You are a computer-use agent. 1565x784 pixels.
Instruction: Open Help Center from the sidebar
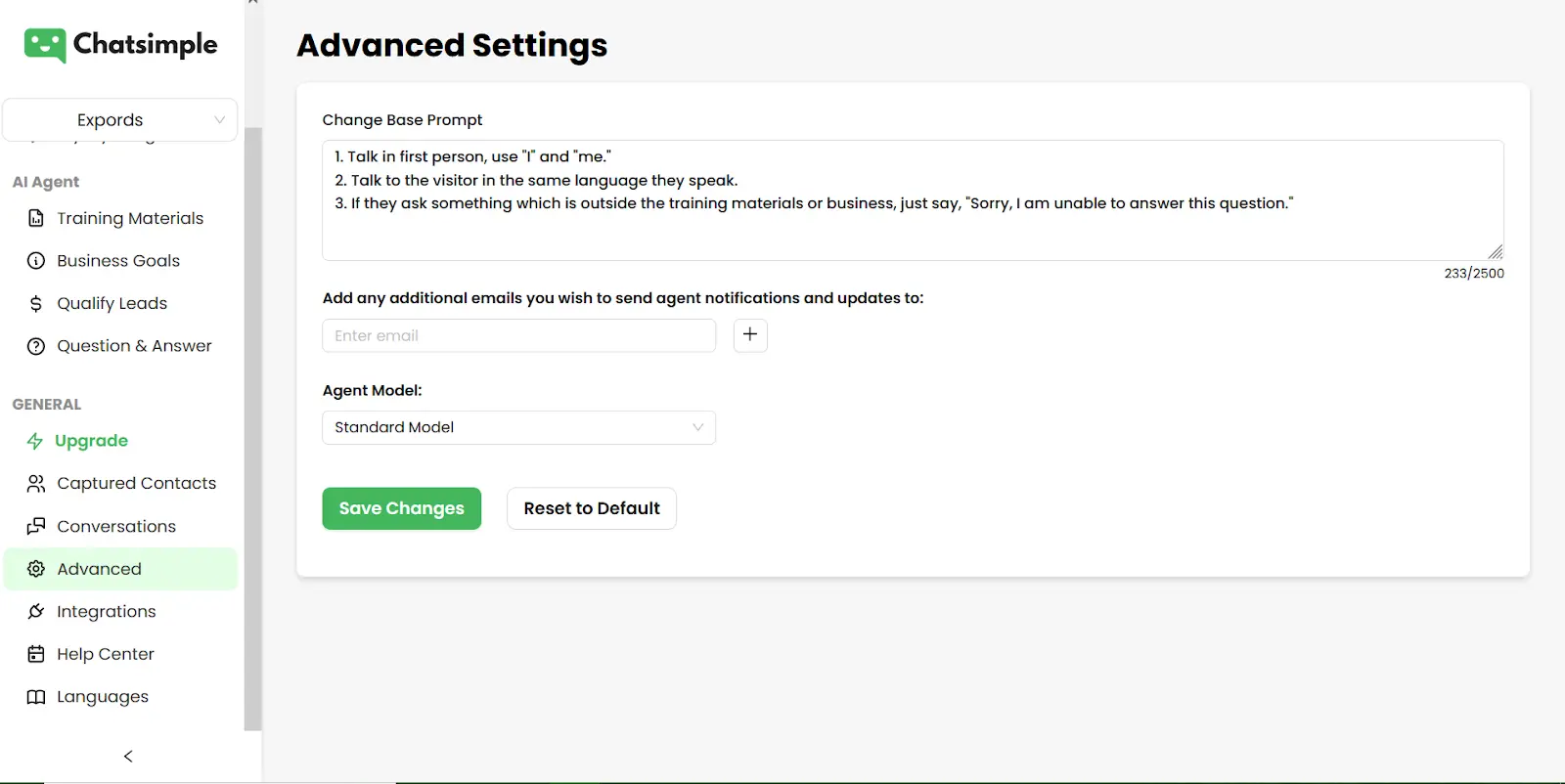(x=105, y=654)
